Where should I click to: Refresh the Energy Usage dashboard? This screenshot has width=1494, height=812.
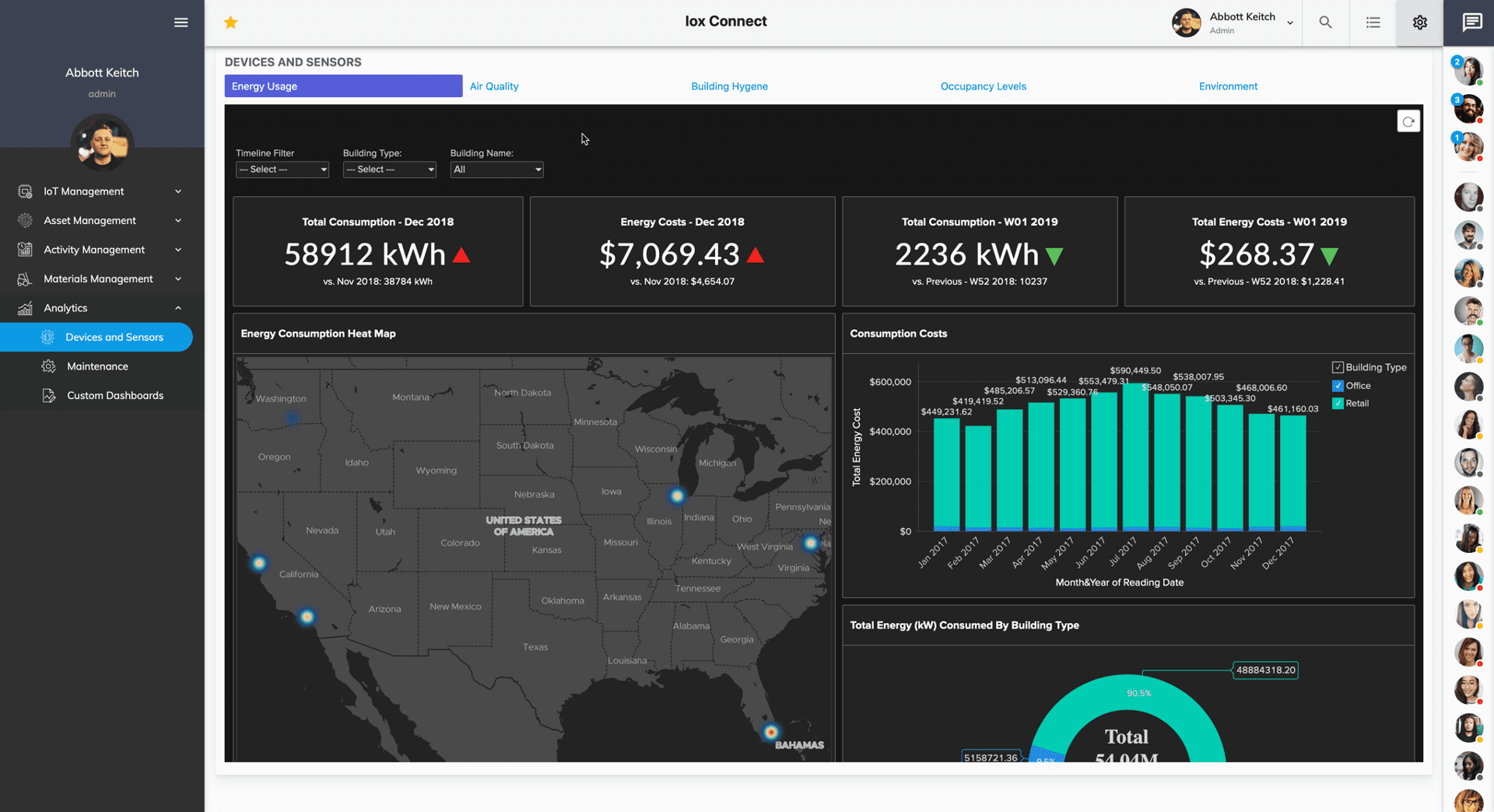tap(1408, 121)
